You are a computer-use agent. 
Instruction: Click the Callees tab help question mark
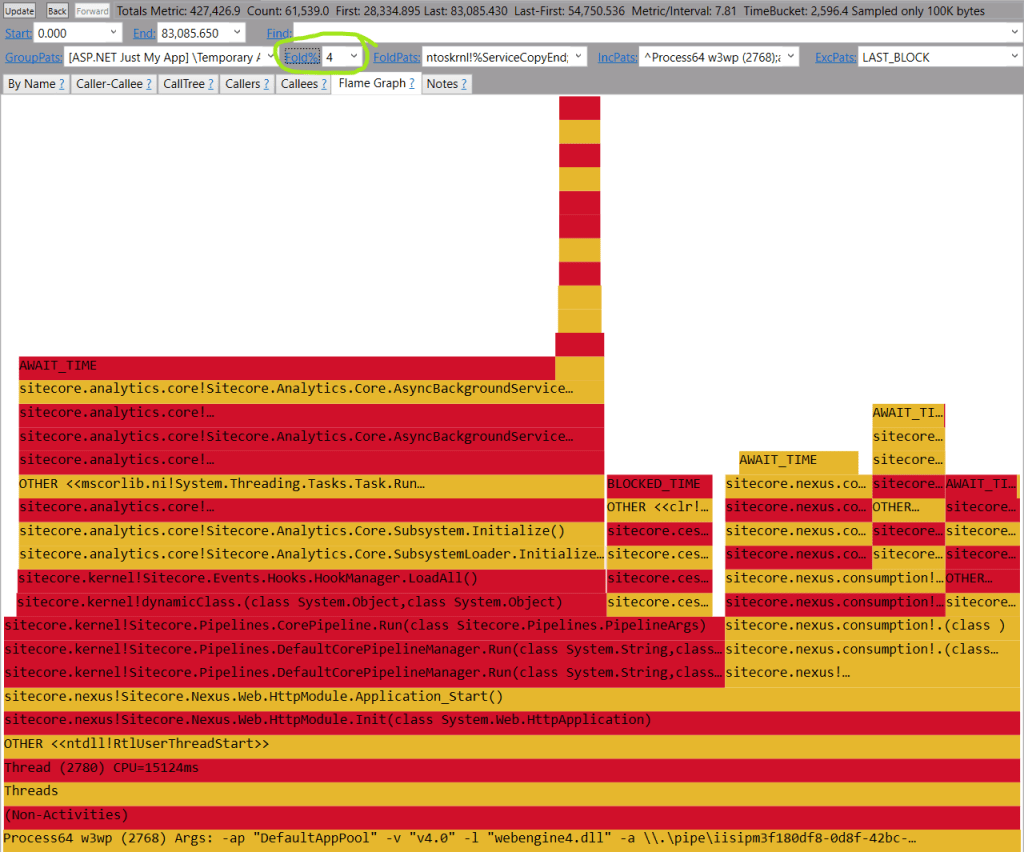[x=326, y=84]
